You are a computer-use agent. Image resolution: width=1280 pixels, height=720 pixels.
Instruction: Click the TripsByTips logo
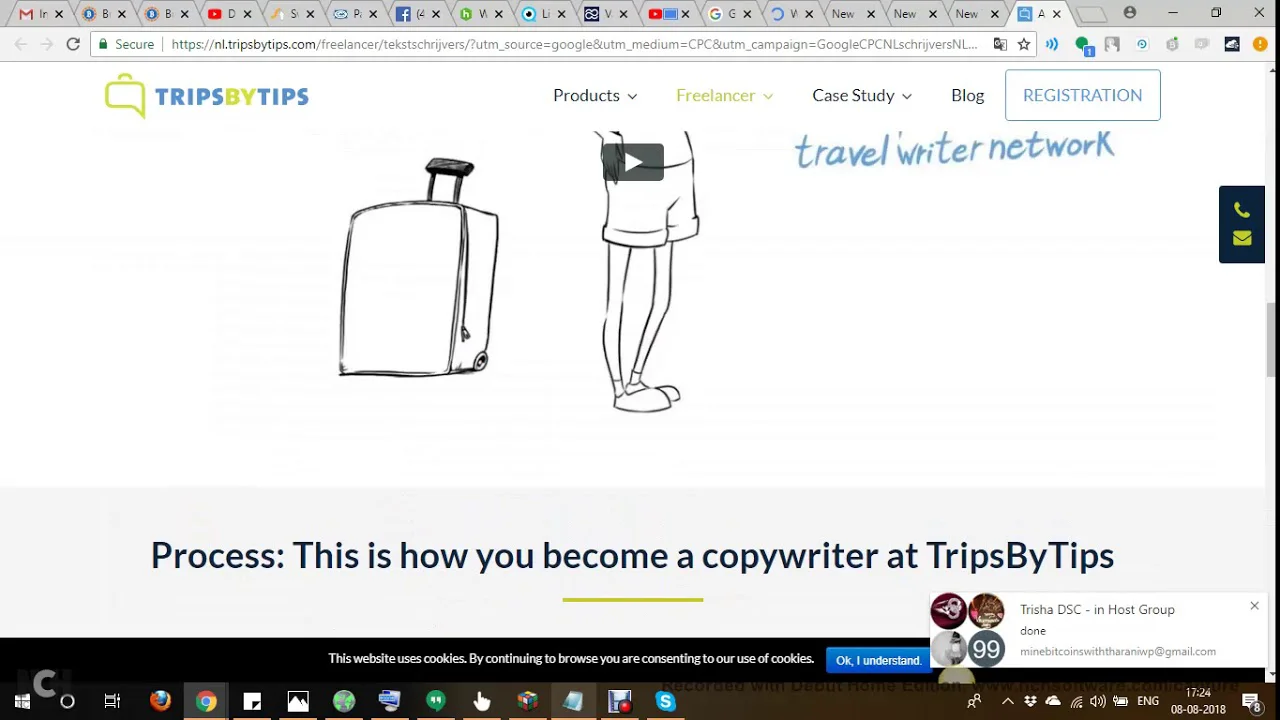coord(207,96)
